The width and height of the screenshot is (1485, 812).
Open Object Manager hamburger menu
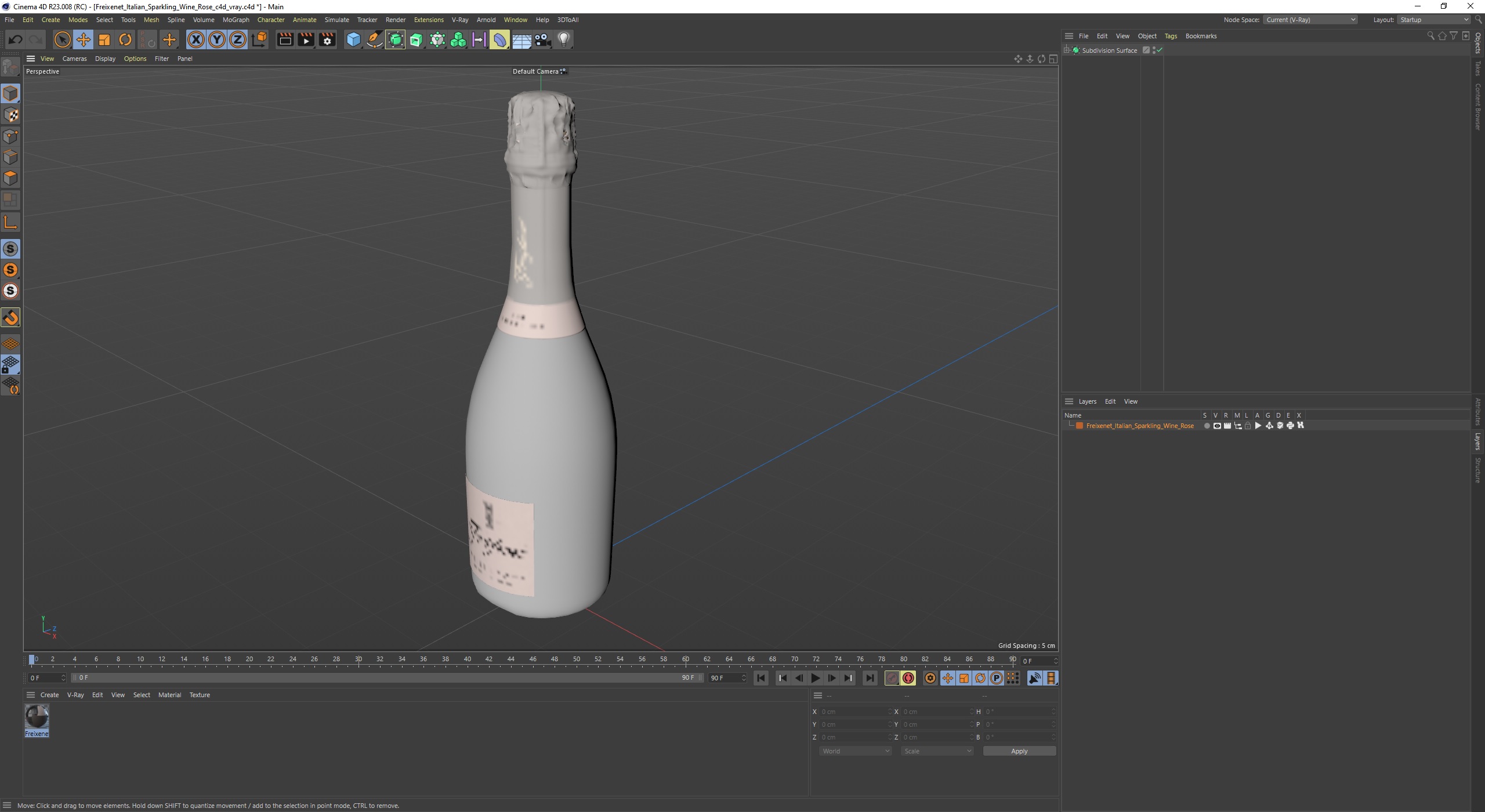(1069, 36)
